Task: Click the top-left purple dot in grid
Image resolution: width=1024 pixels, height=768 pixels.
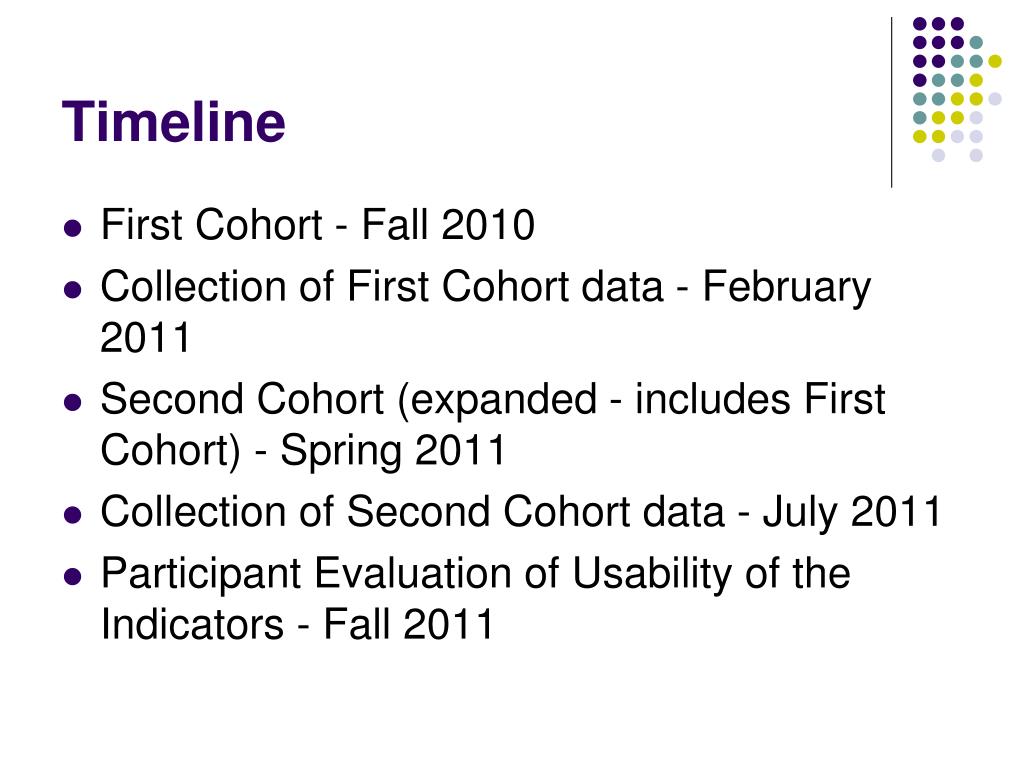Action: tap(920, 24)
